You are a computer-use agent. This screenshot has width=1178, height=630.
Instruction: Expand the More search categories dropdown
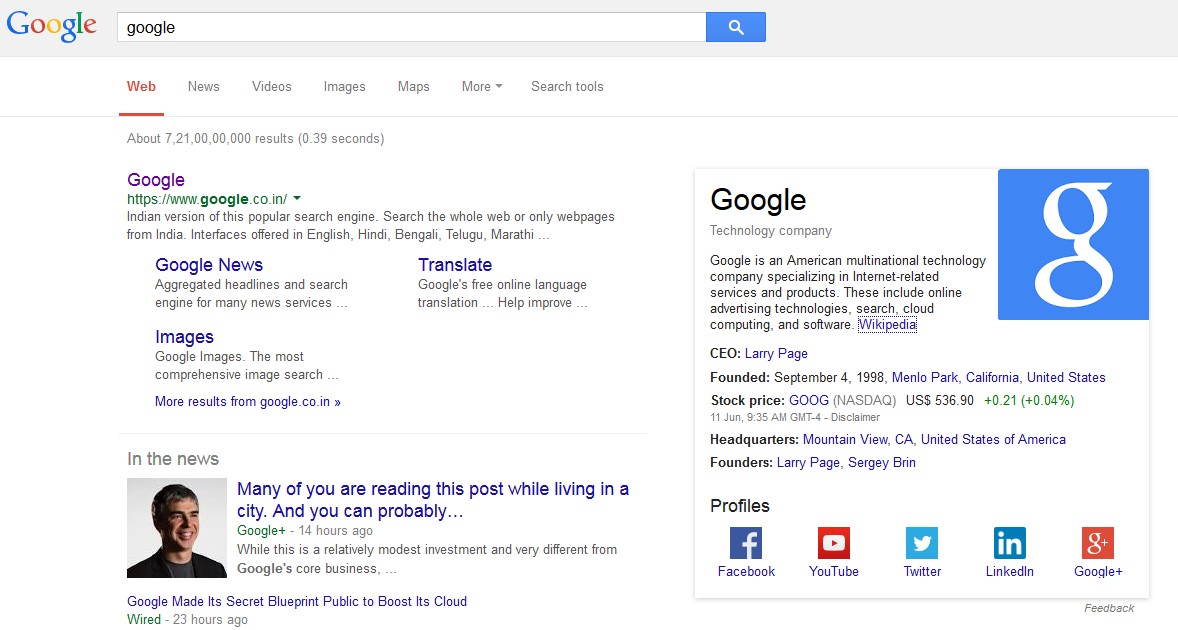click(x=481, y=86)
